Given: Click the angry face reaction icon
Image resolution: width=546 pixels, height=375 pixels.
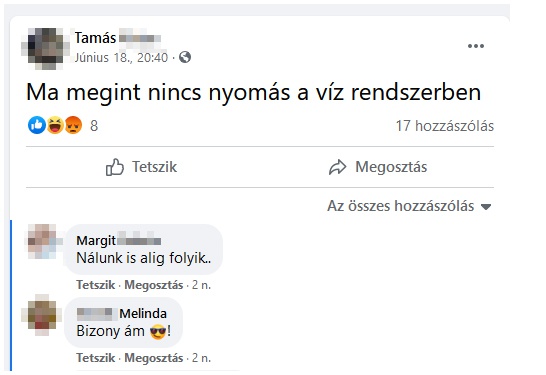Looking at the screenshot, I should 73,125.
